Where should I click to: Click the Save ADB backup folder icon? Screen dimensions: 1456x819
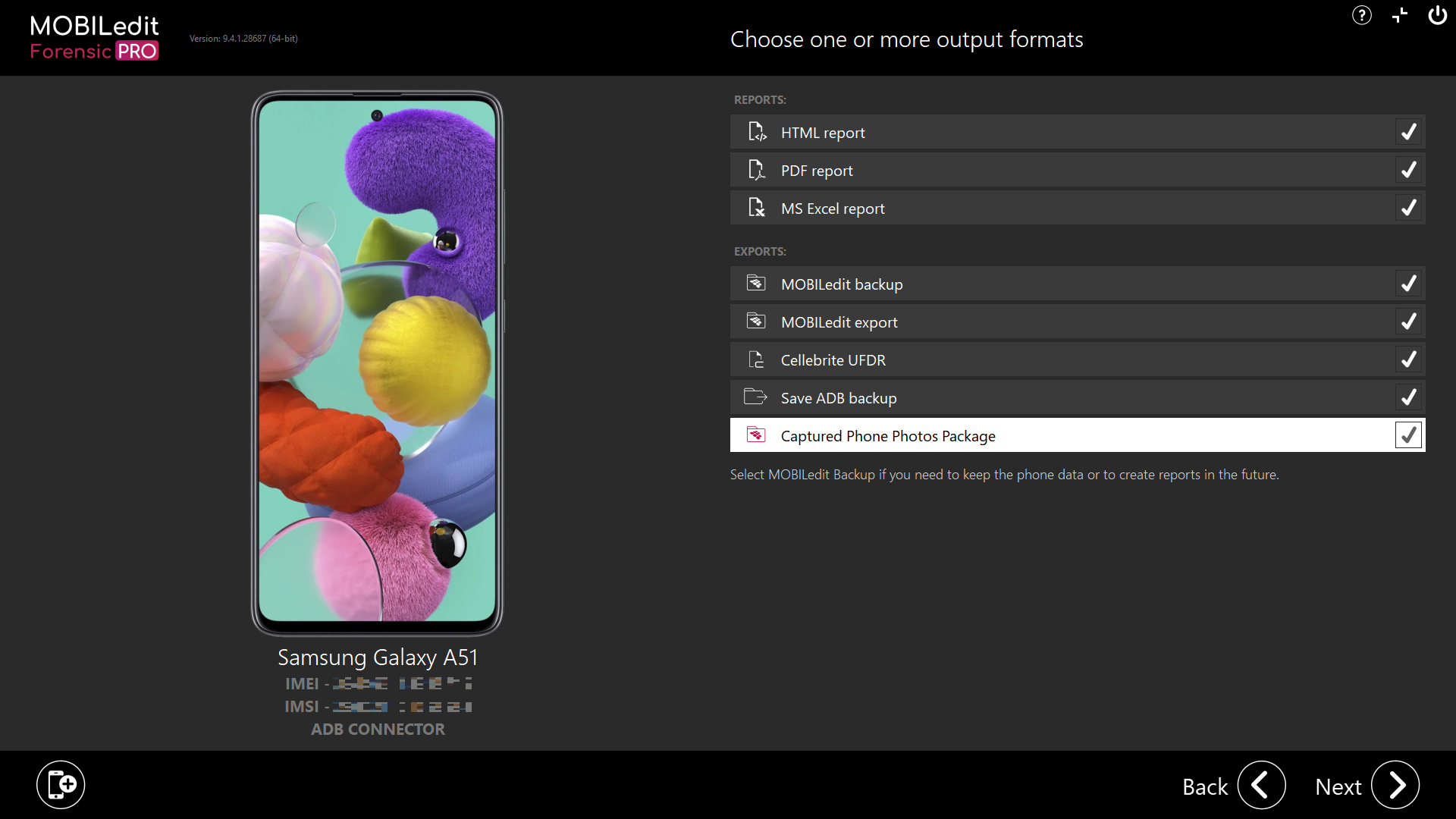755,397
